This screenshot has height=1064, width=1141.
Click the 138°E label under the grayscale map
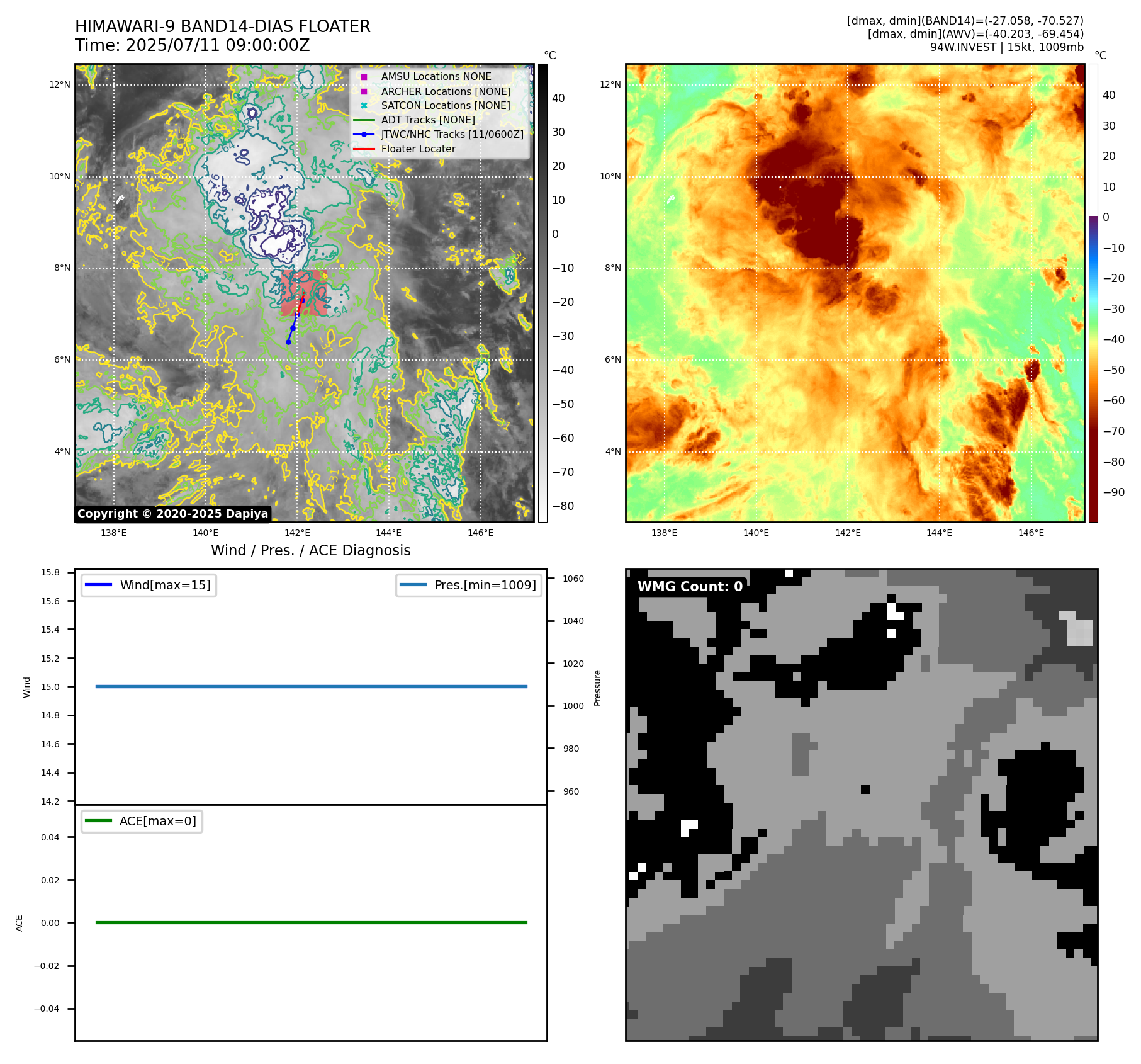pyautogui.click(x=114, y=533)
